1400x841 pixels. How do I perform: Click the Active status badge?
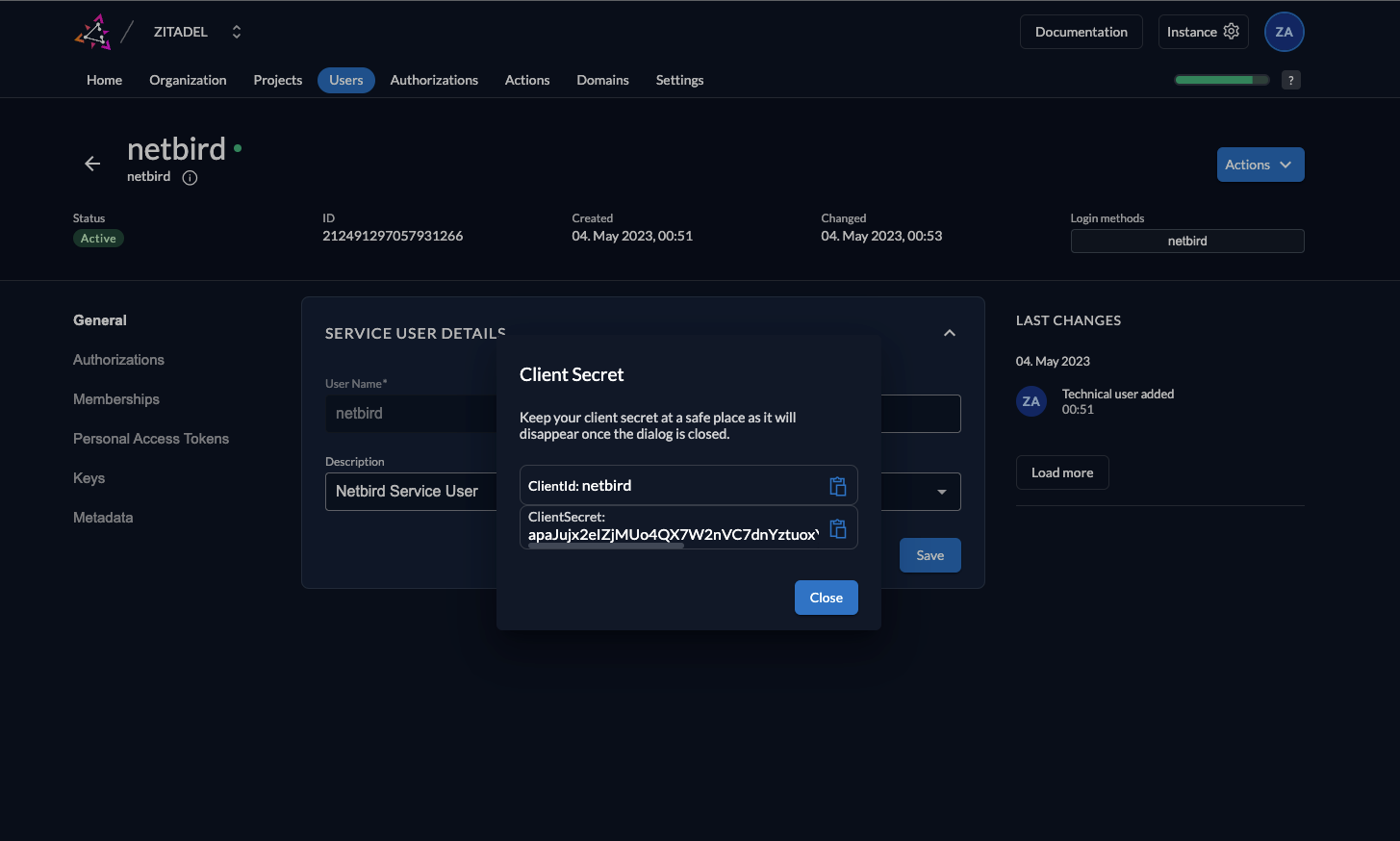(98, 239)
